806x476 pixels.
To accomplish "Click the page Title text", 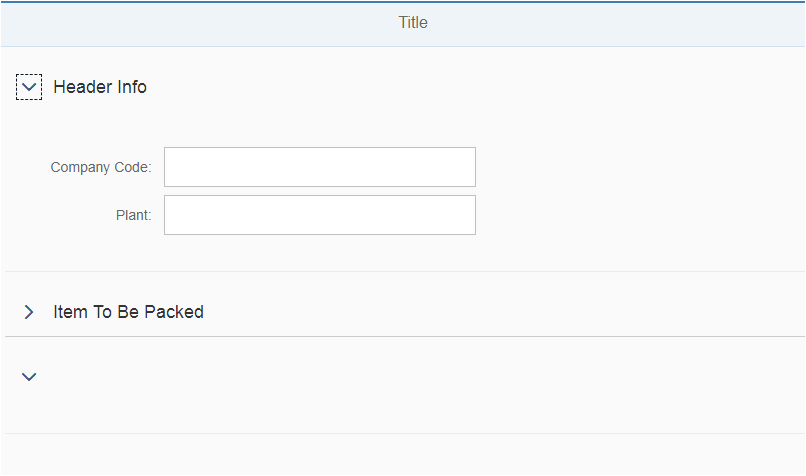I will click(x=413, y=22).
